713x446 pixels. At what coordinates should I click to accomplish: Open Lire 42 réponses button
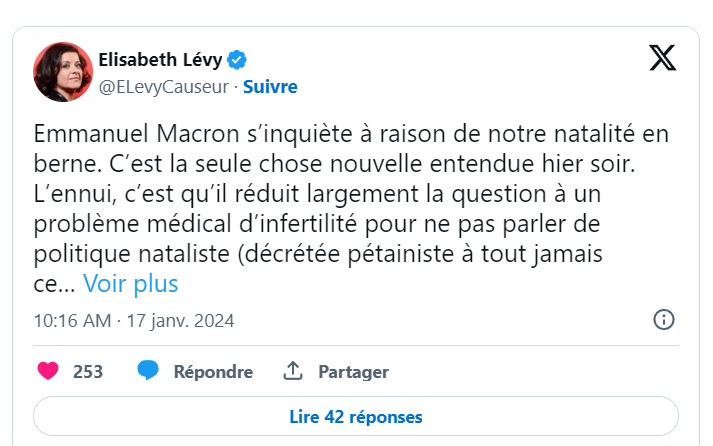(x=356, y=416)
